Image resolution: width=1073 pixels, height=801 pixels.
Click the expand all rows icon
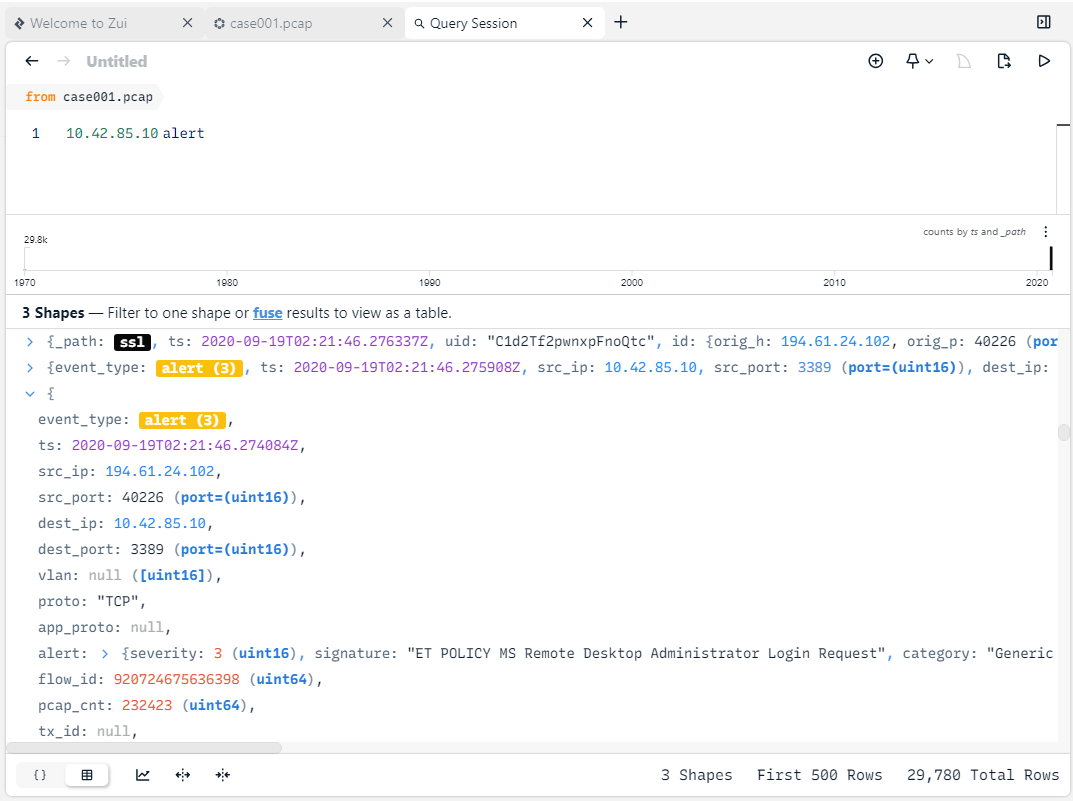[183, 775]
